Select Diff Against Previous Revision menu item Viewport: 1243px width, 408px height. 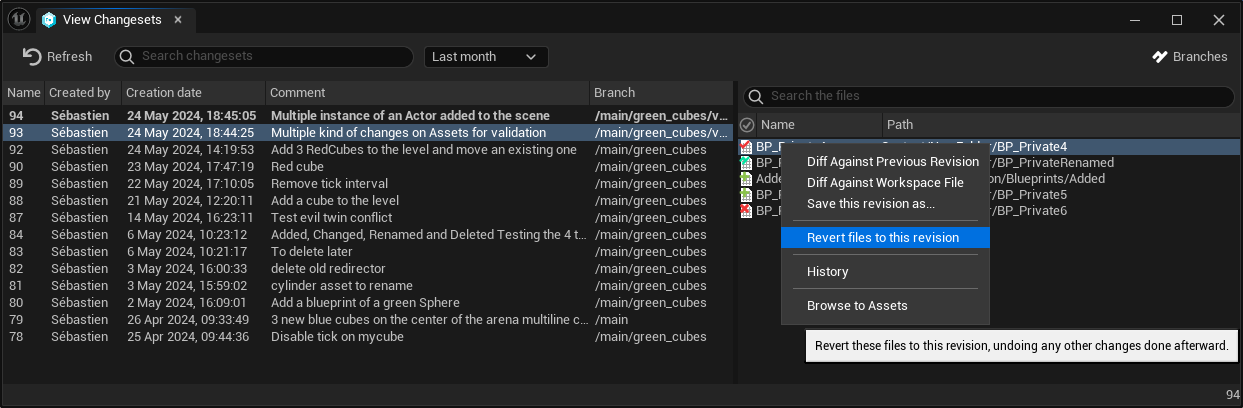point(892,162)
